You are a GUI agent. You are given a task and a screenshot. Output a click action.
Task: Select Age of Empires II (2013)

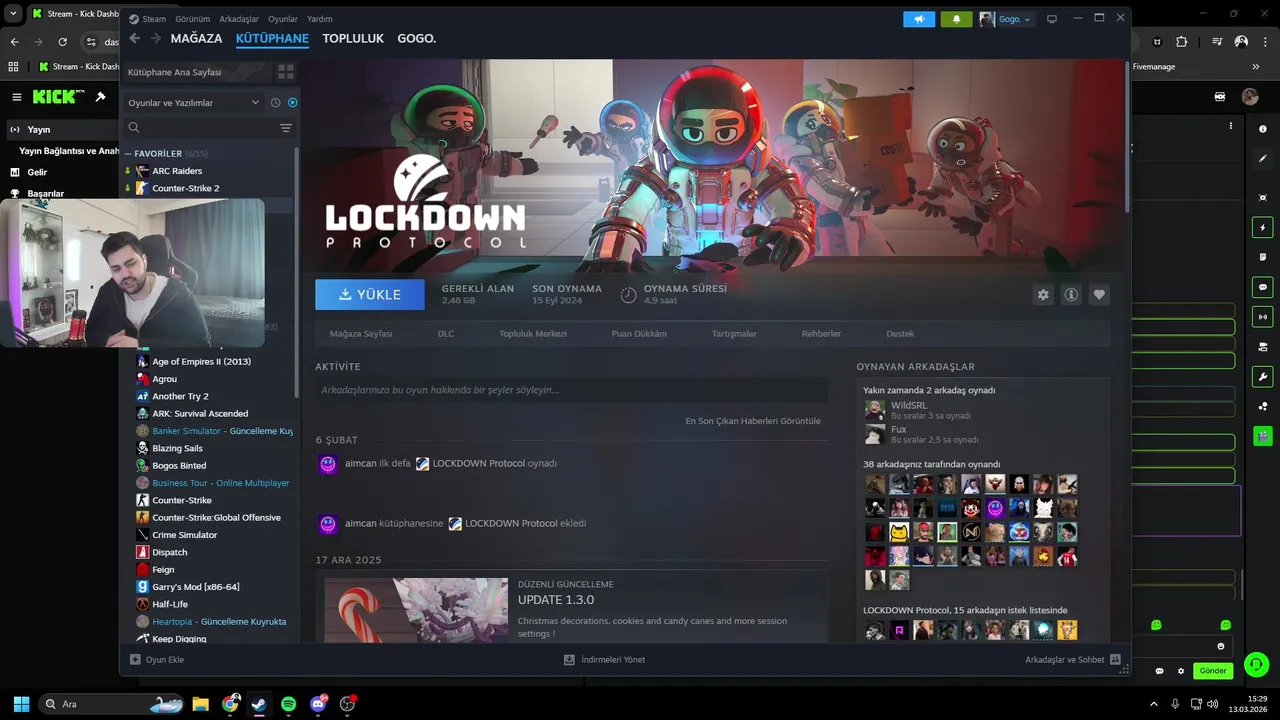point(201,361)
